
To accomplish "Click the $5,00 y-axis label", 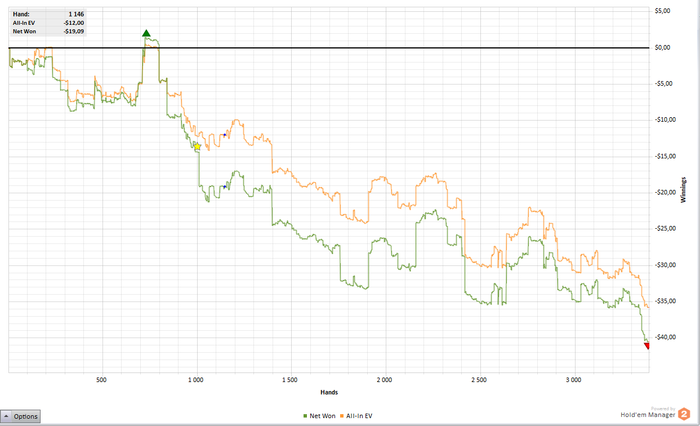I will coord(662,11).
